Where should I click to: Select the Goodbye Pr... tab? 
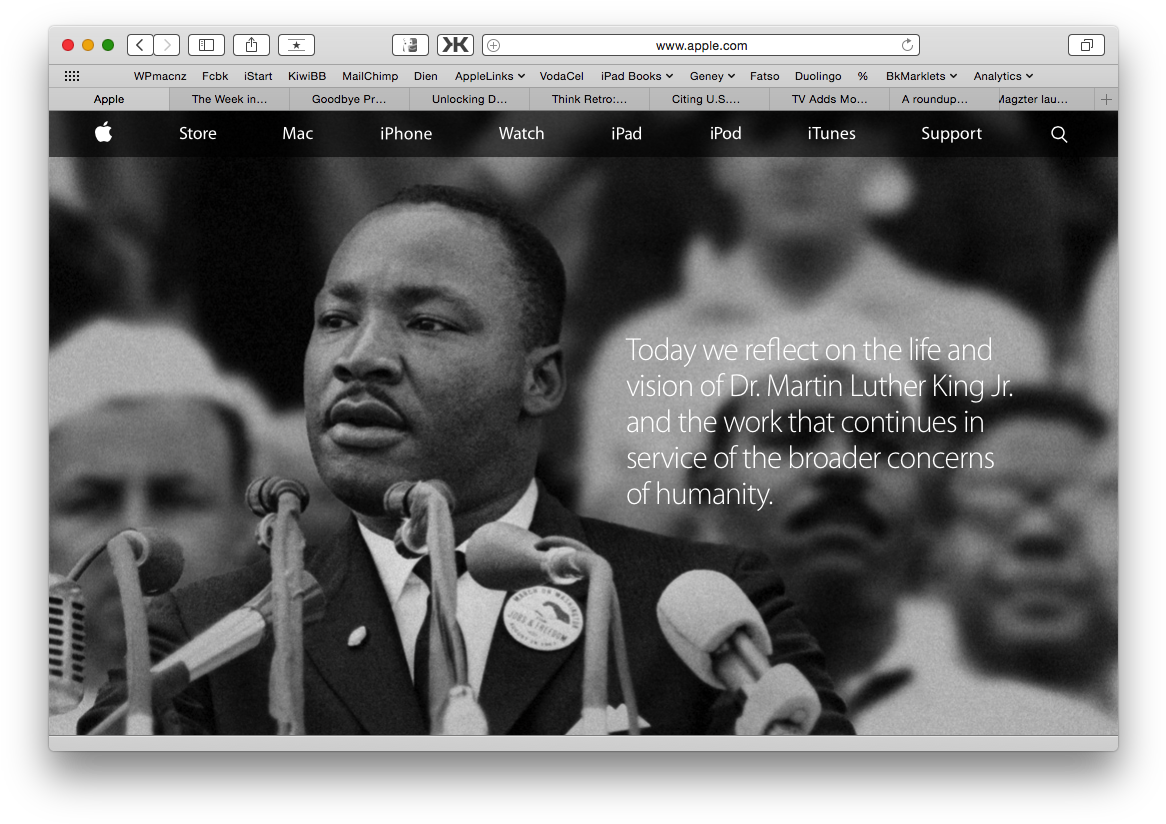[349, 99]
